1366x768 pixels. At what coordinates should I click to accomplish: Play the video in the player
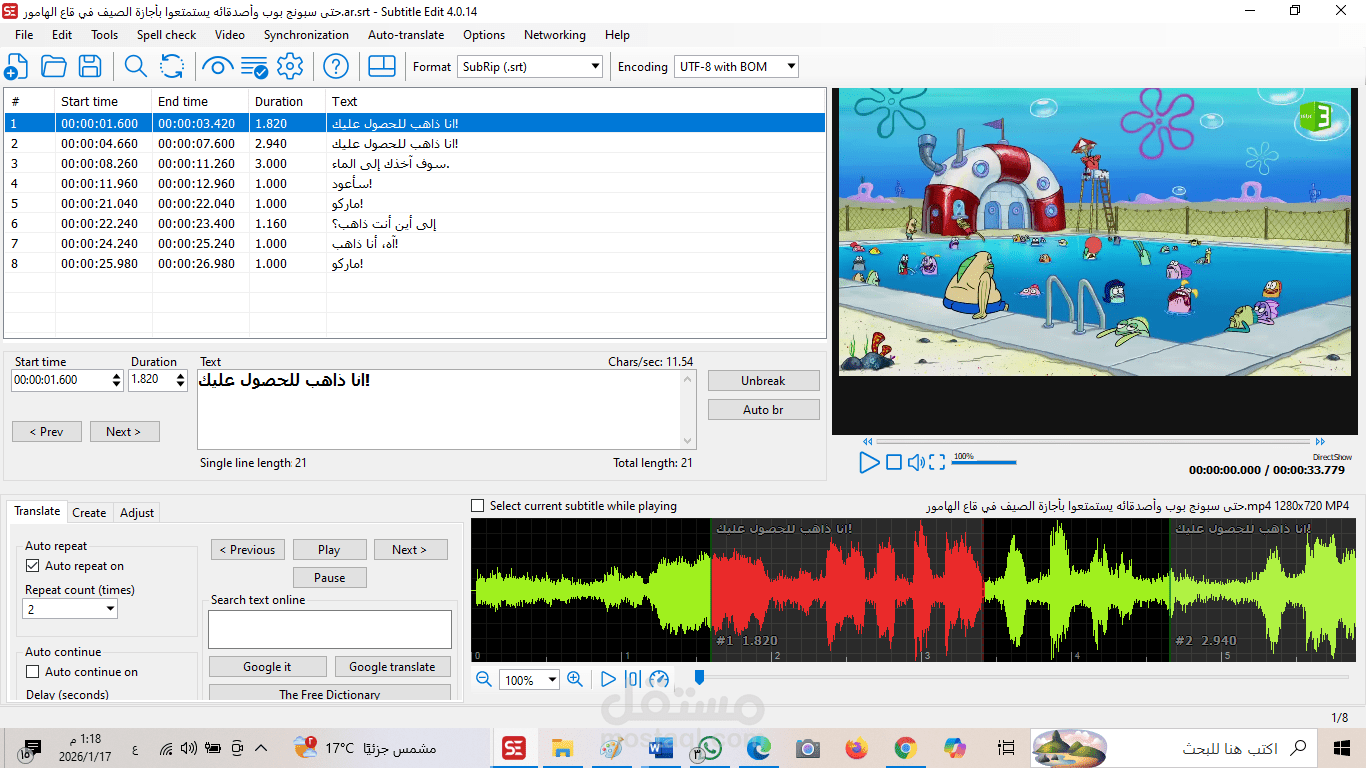pos(869,462)
